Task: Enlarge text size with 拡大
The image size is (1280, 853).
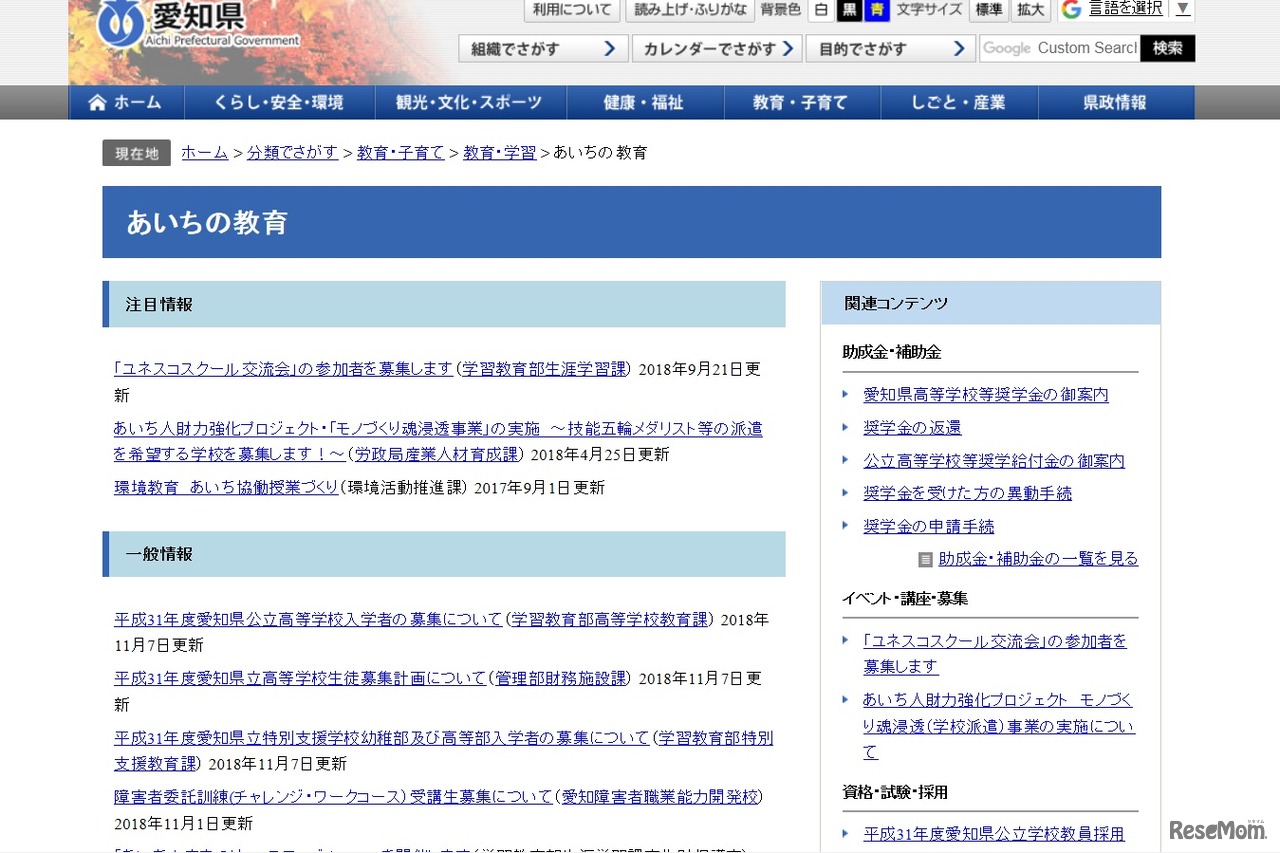Action: pos(1030,10)
